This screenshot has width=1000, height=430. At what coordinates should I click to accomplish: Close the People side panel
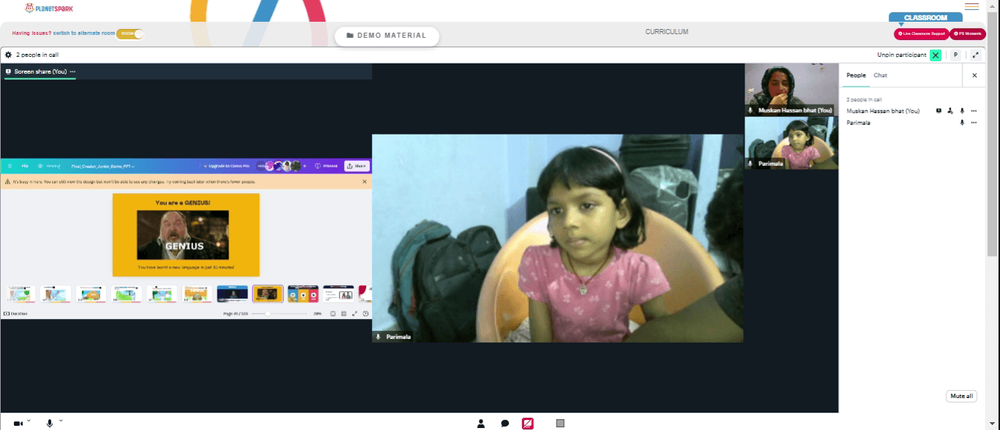(974, 75)
